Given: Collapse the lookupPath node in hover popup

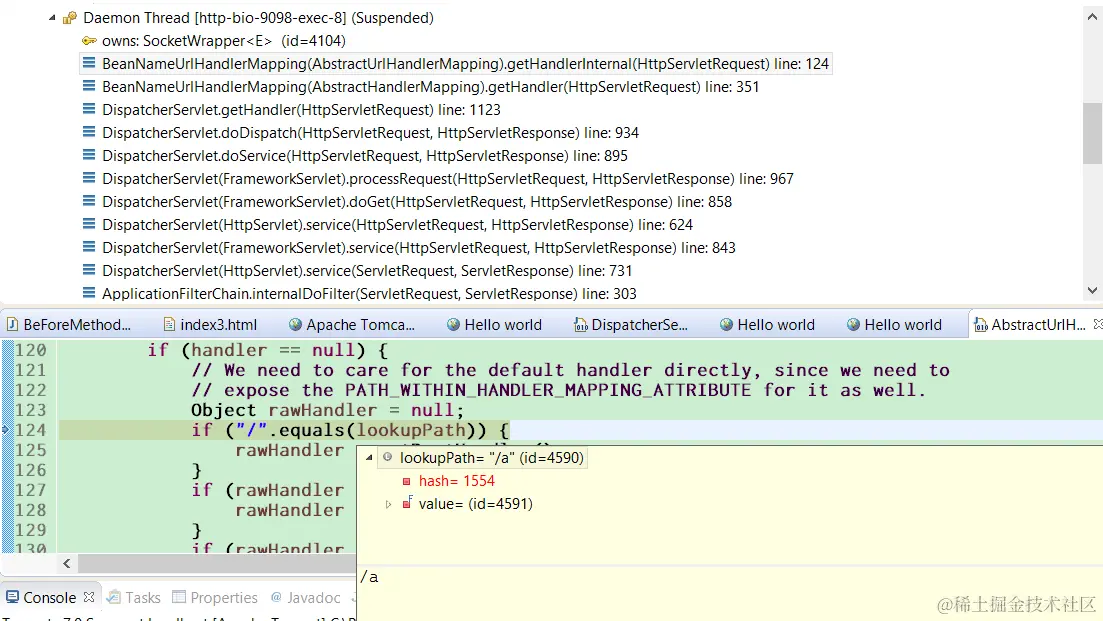Looking at the screenshot, I should tap(369, 458).
